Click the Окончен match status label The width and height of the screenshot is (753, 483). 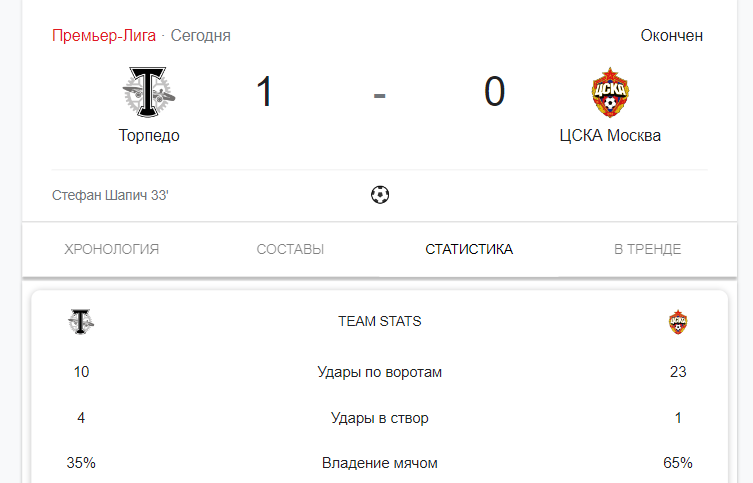pos(671,36)
